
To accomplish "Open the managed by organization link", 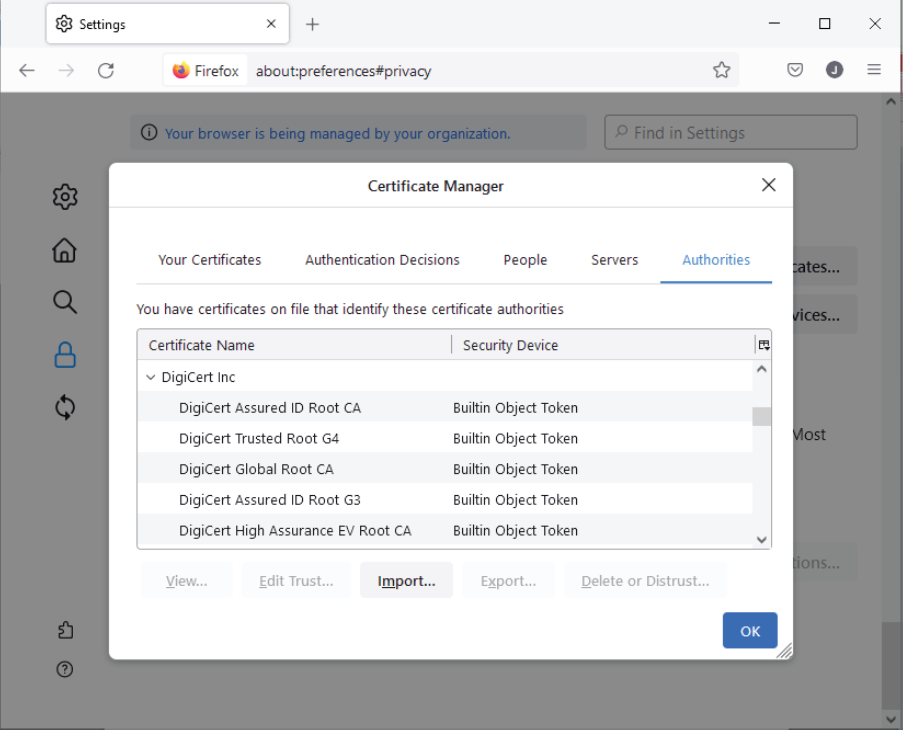I will coord(337,134).
